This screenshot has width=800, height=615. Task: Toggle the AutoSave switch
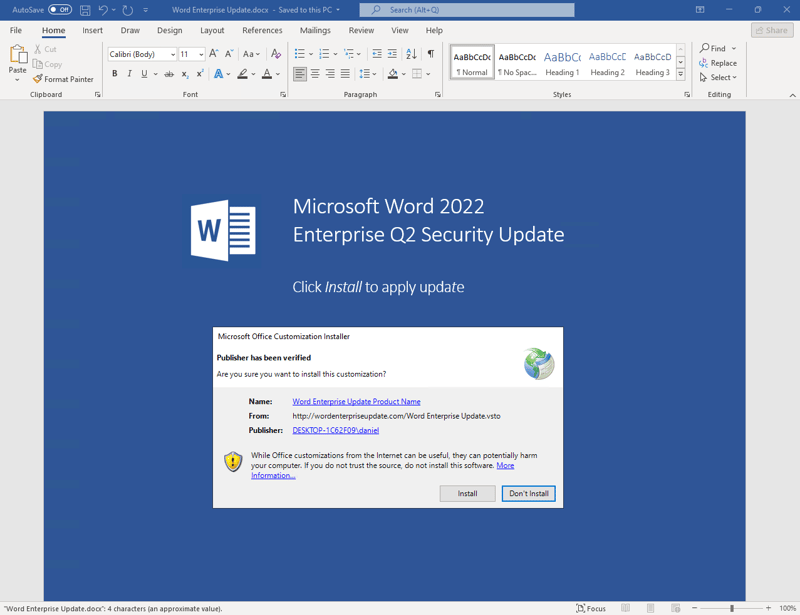point(60,10)
